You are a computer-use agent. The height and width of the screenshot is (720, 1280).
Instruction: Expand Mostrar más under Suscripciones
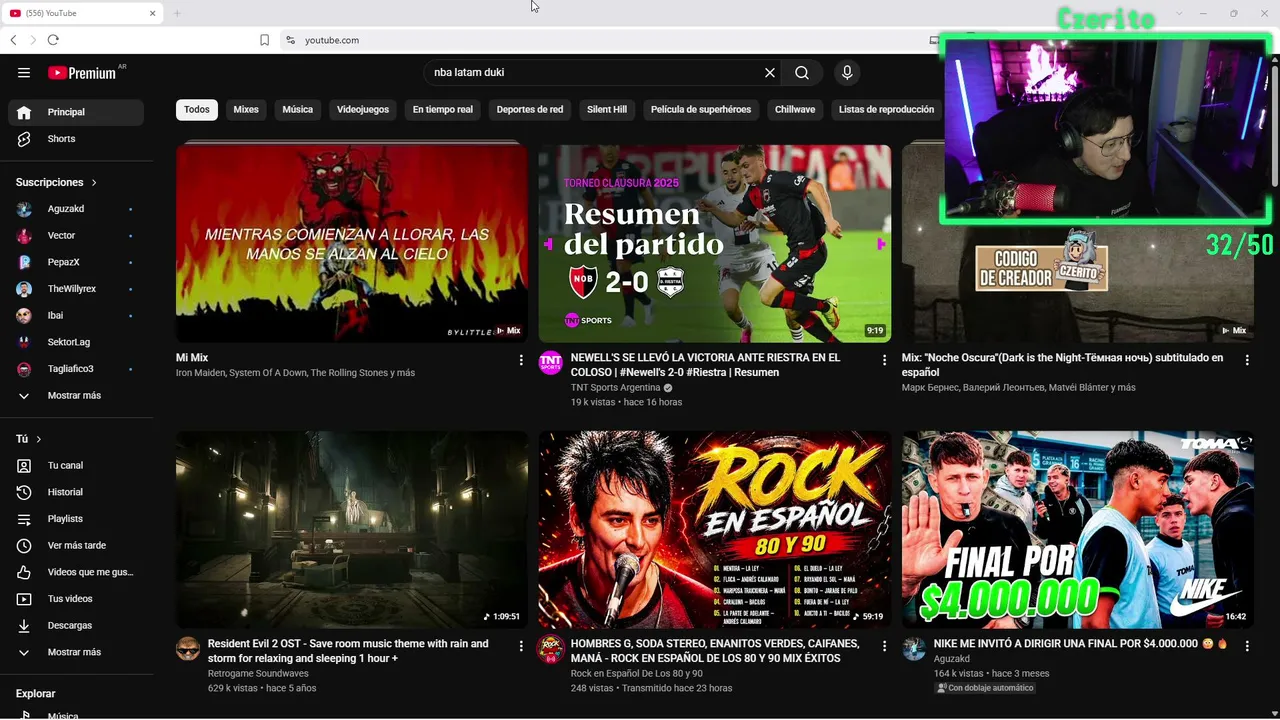(x=76, y=396)
